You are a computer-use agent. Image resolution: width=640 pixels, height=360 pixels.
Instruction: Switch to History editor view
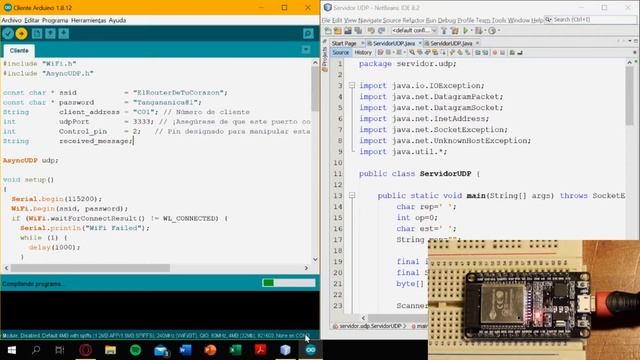(x=363, y=53)
